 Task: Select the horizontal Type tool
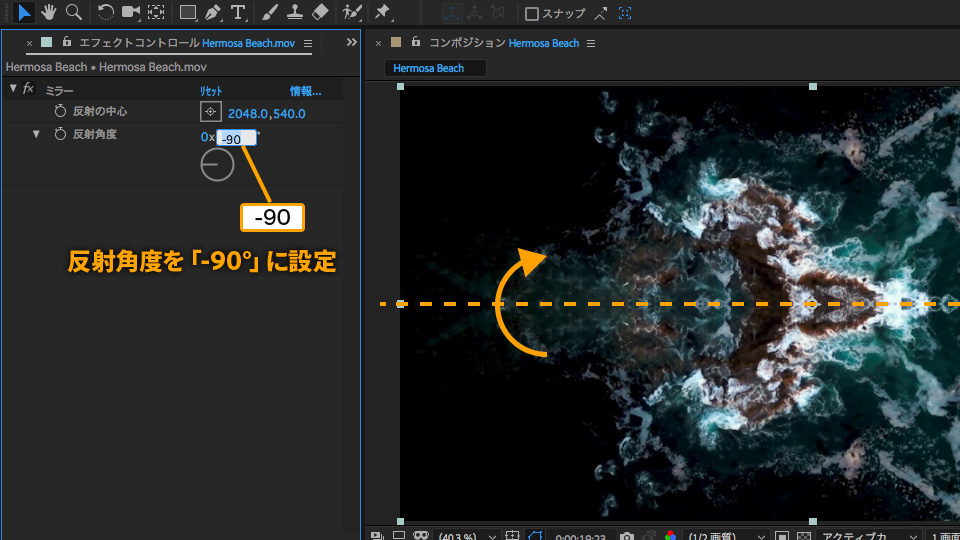coord(238,12)
